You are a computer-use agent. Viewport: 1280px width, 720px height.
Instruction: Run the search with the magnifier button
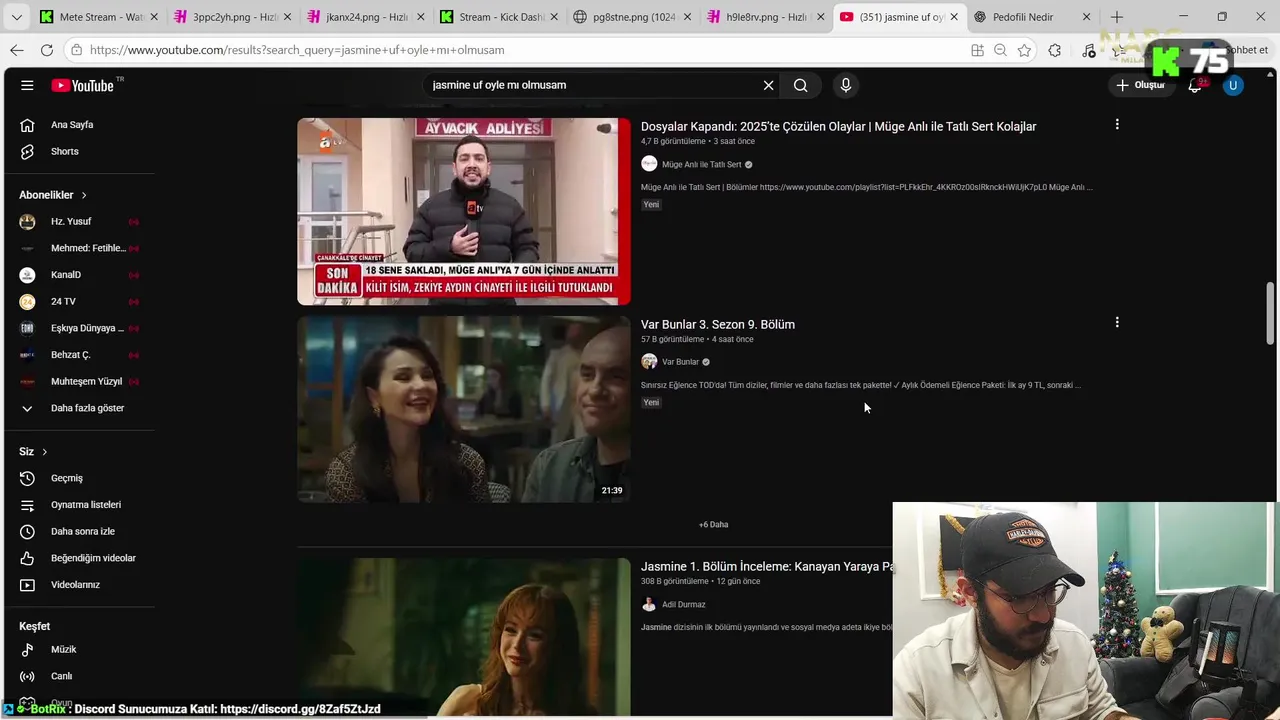coord(800,85)
